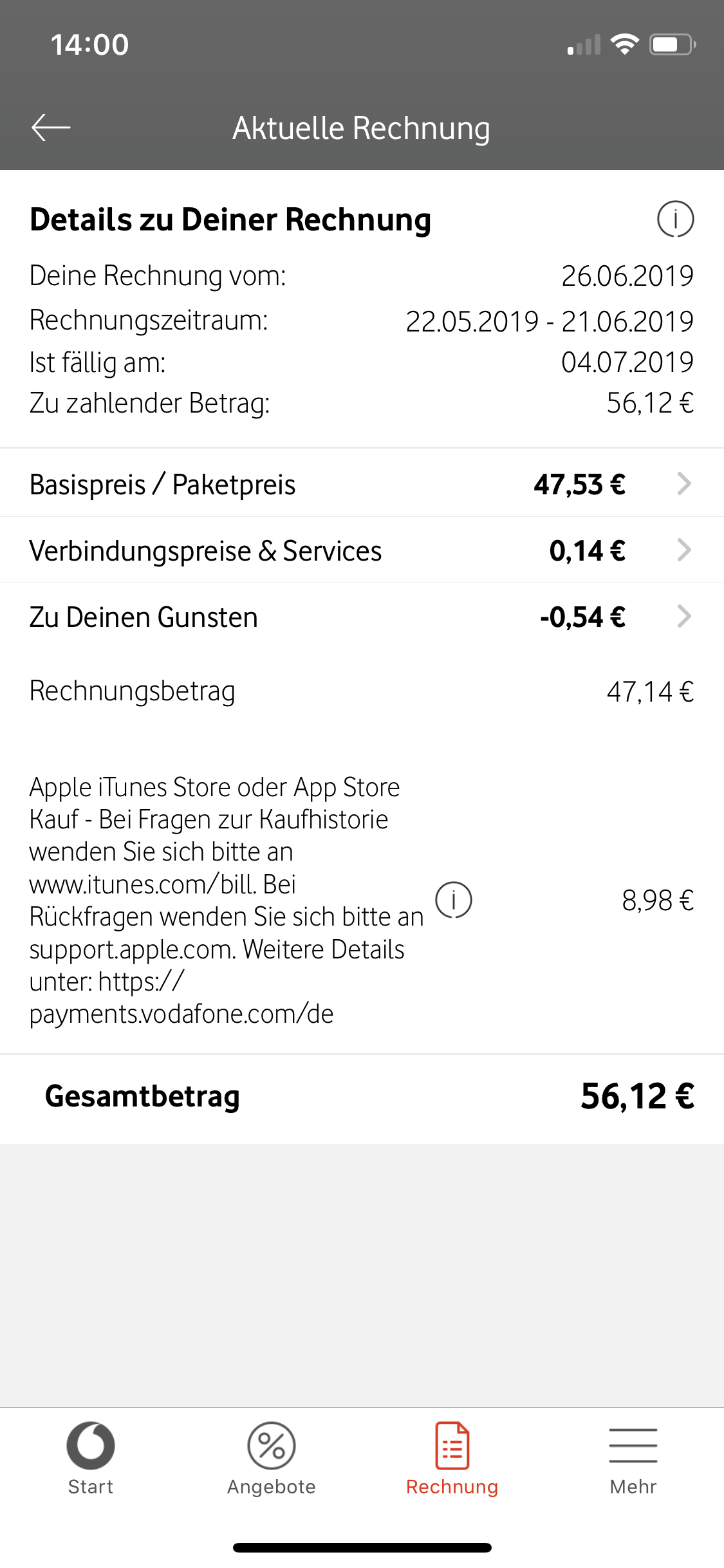Tap info icon next to Apple iTunes charge
The height and width of the screenshot is (1568, 724).
[454, 900]
